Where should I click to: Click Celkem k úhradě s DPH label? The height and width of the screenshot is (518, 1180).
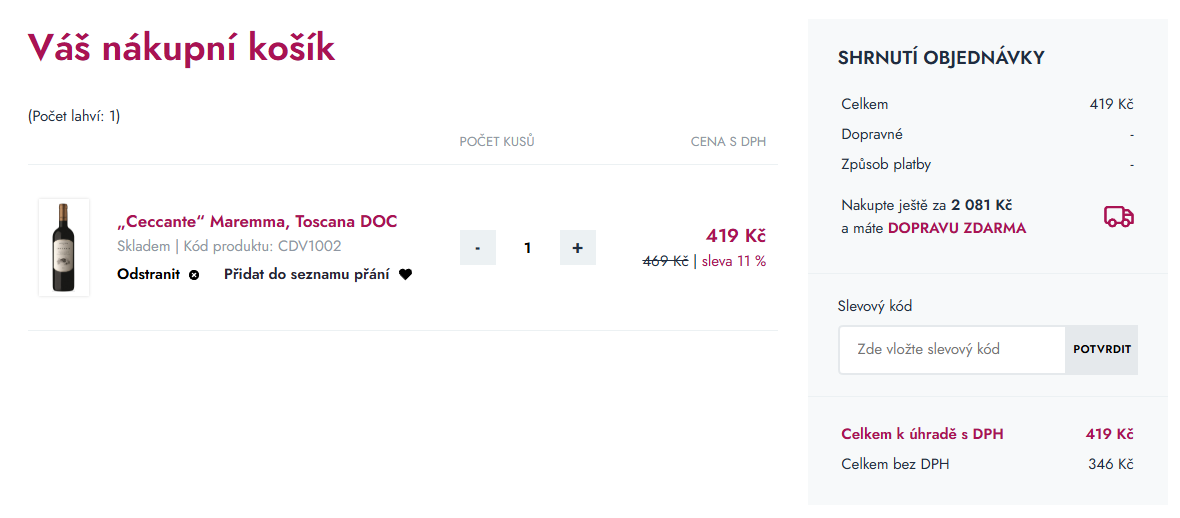pyautogui.click(x=922, y=434)
